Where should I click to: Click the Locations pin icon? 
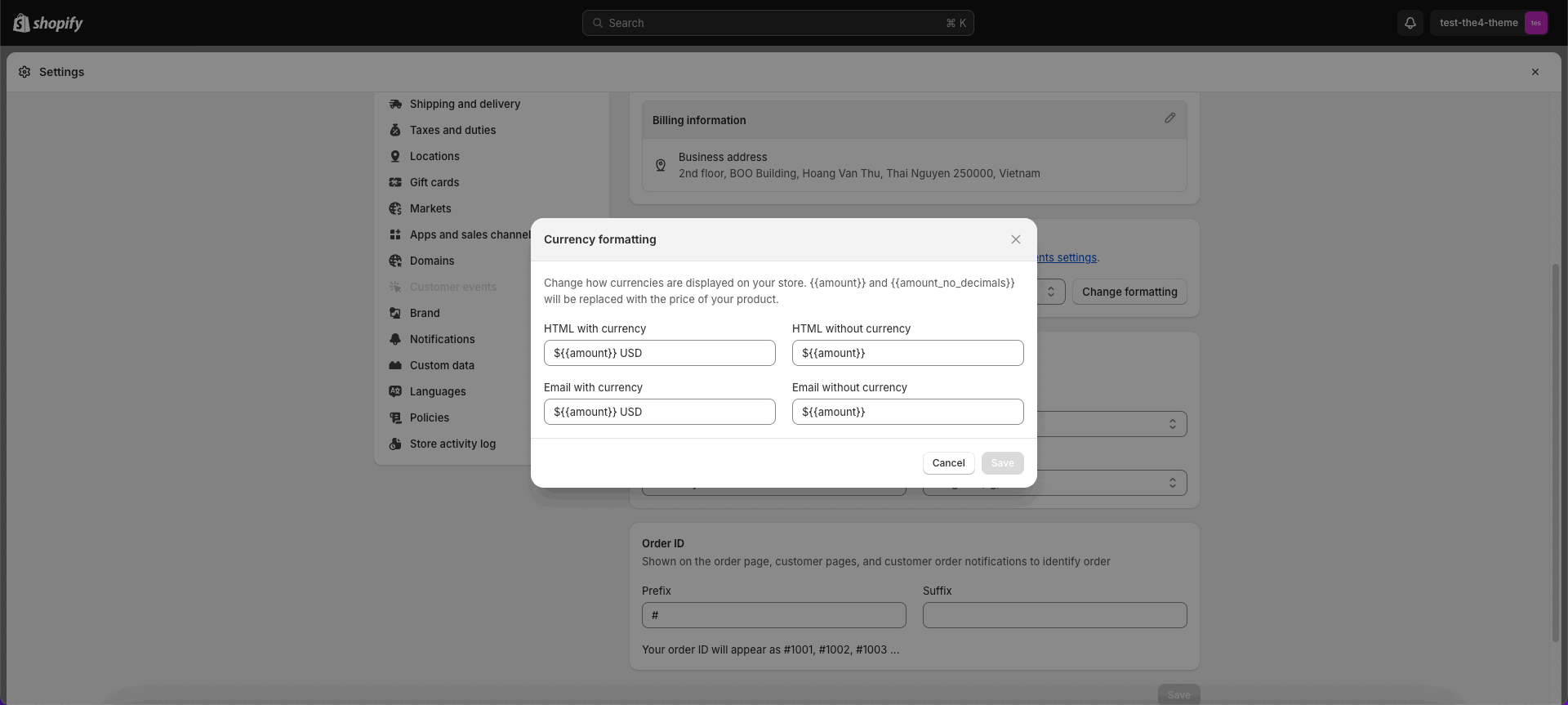(395, 156)
